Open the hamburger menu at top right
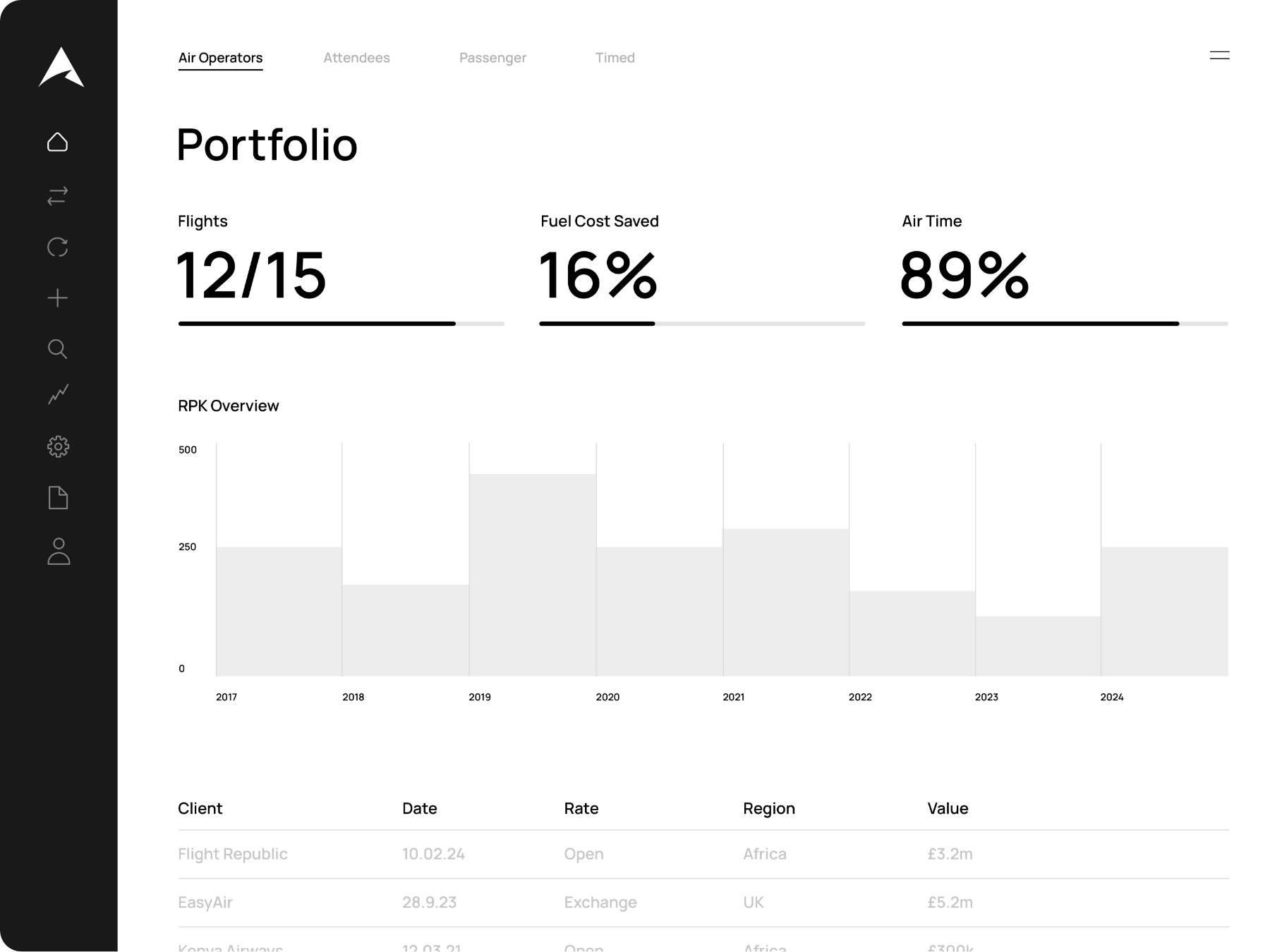 1219,56
